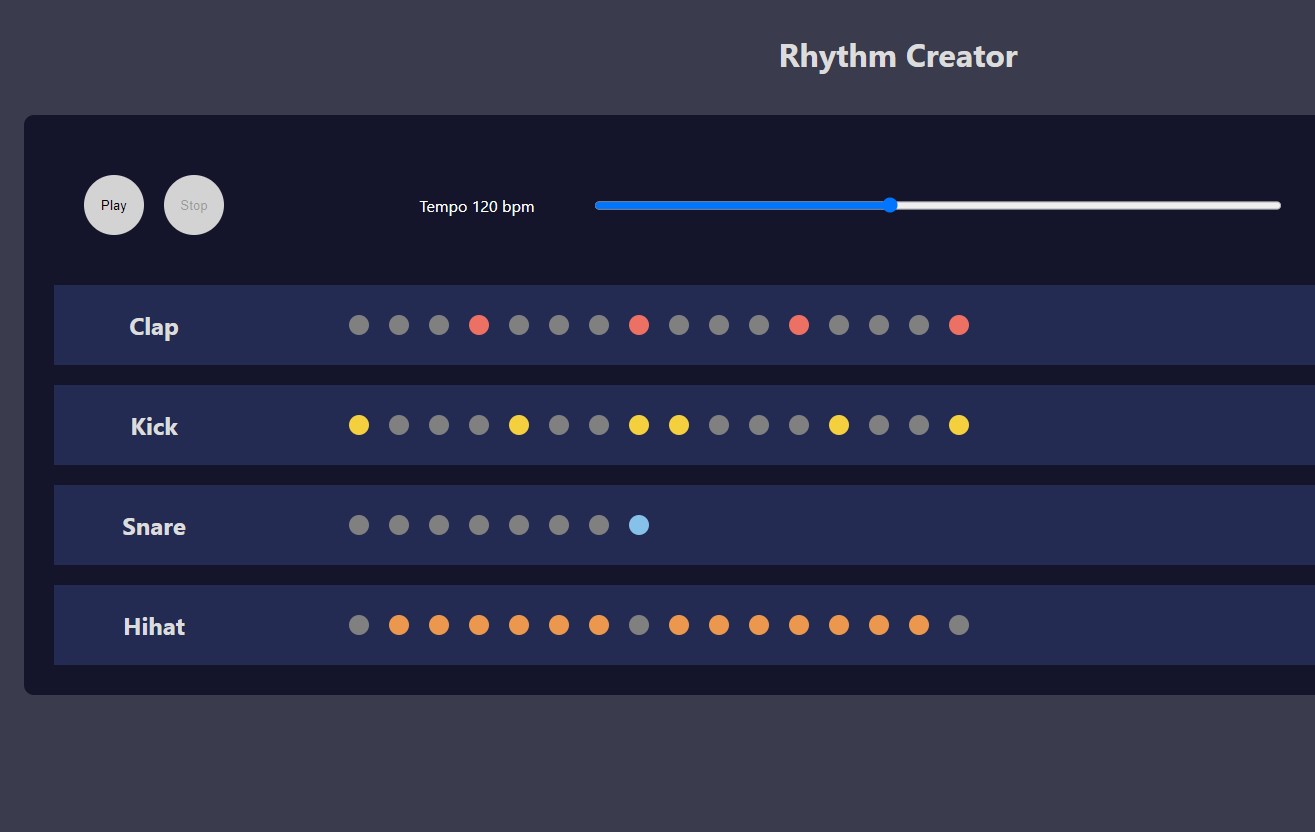This screenshot has height=832, width=1315.
Task: Enable the last gray Hihat step
Action: (959, 625)
